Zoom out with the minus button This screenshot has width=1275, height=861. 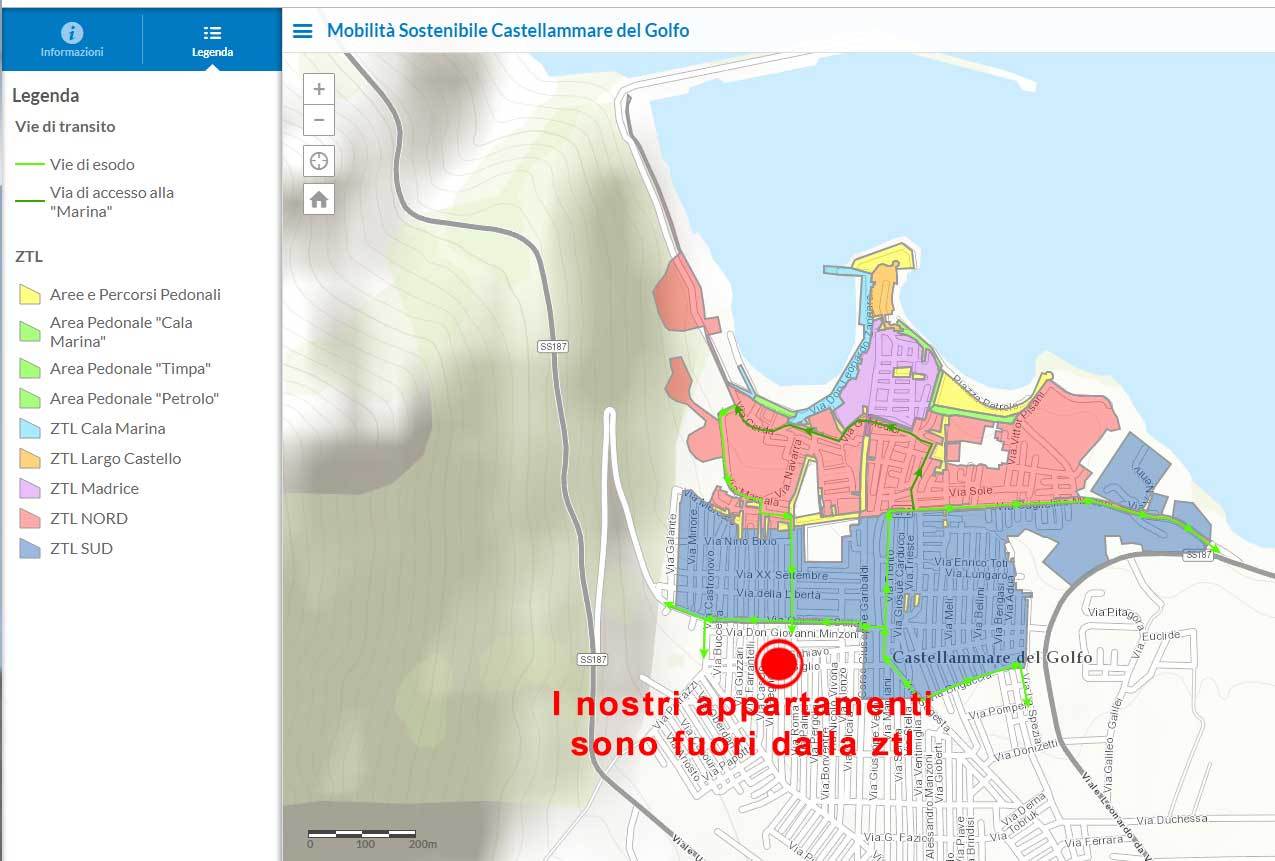[x=319, y=120]
